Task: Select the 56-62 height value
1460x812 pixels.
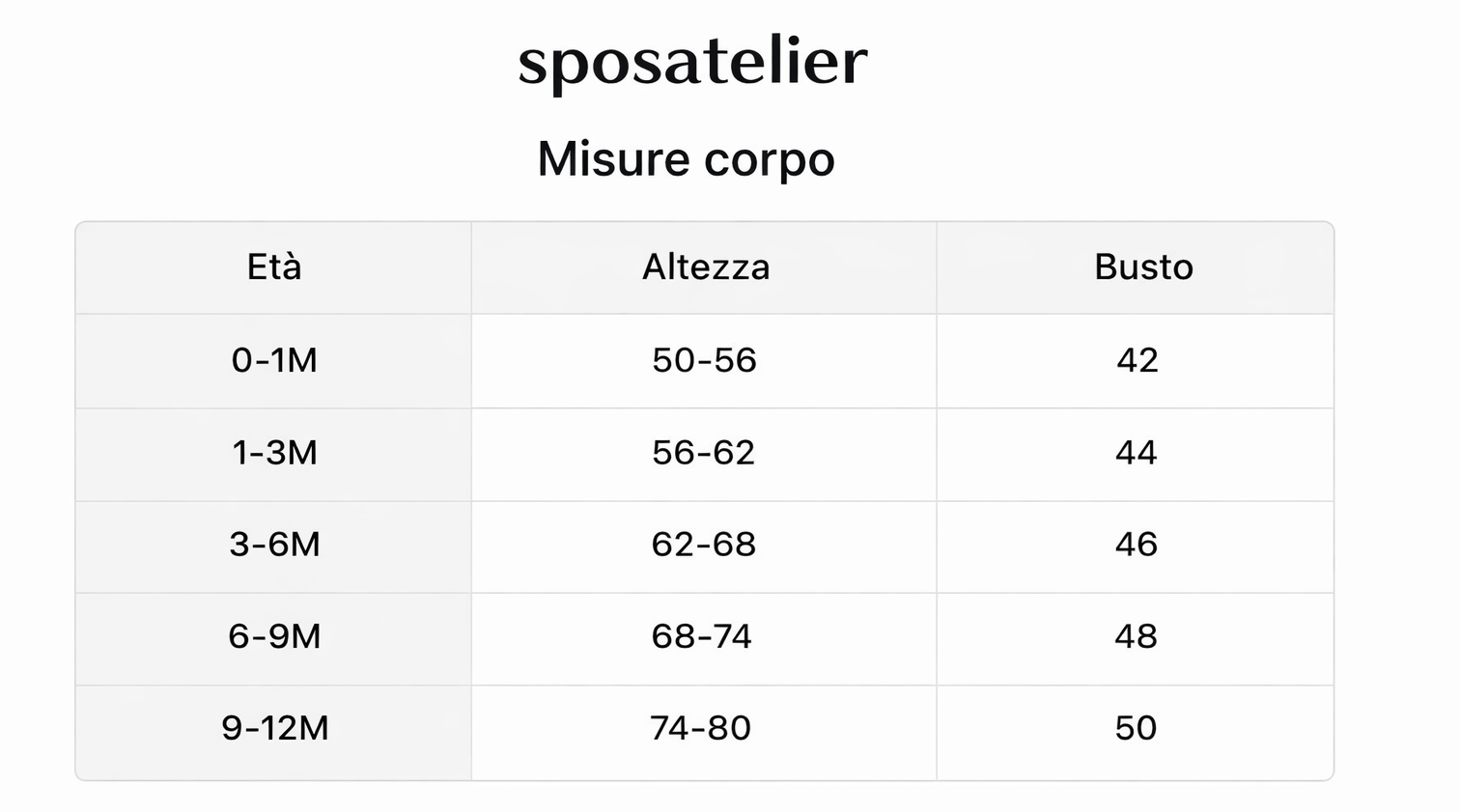Action: point(703,453)
